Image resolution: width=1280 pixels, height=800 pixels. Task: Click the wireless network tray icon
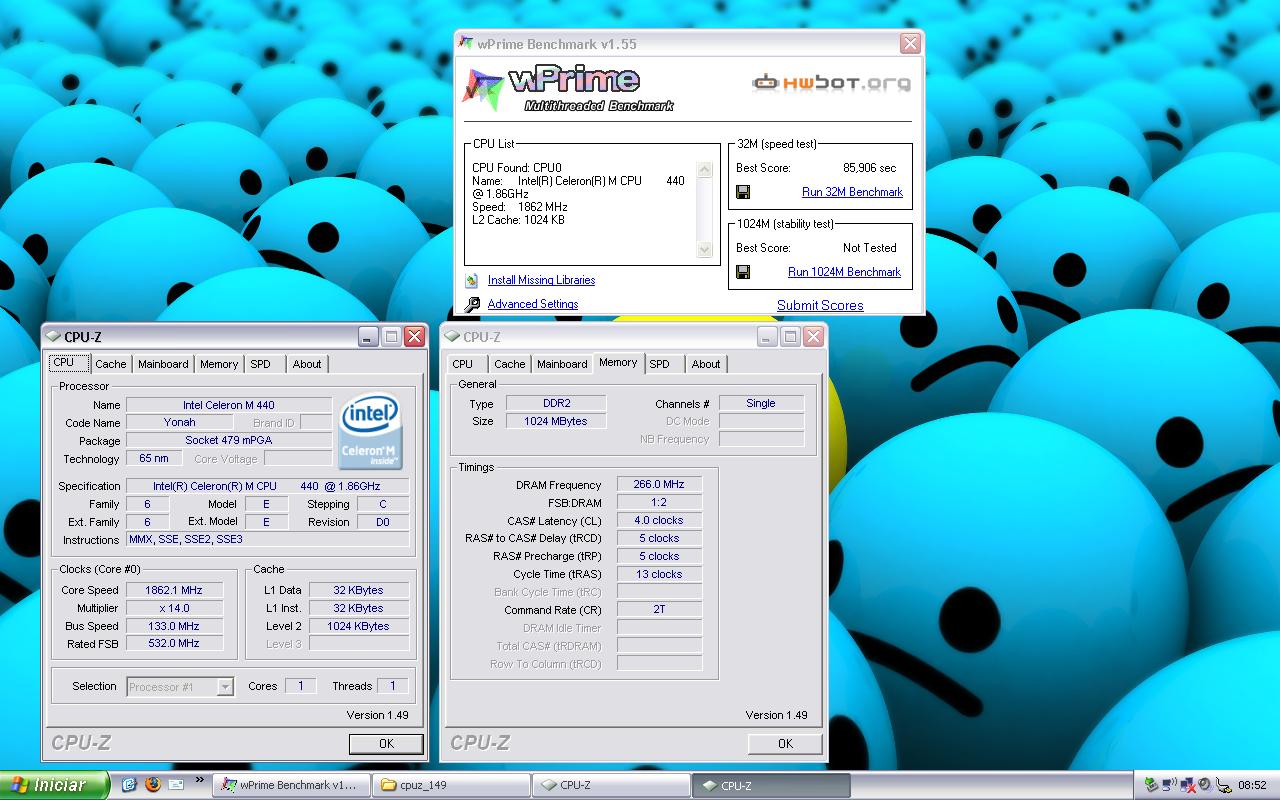coord(1170,785)
